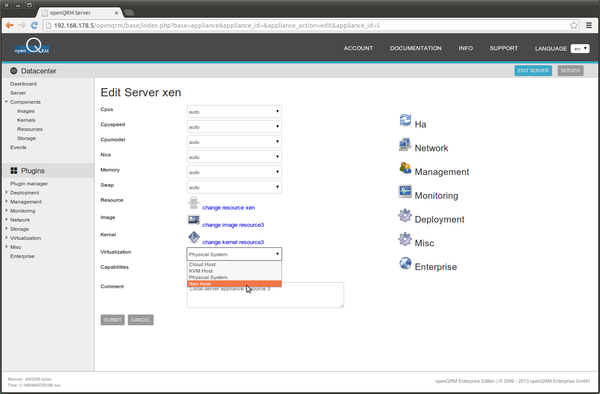Image resolution: width=600 pixels, height=394 pixels.
Task: Click the openQRM logo
Action: tap(32, 47)
